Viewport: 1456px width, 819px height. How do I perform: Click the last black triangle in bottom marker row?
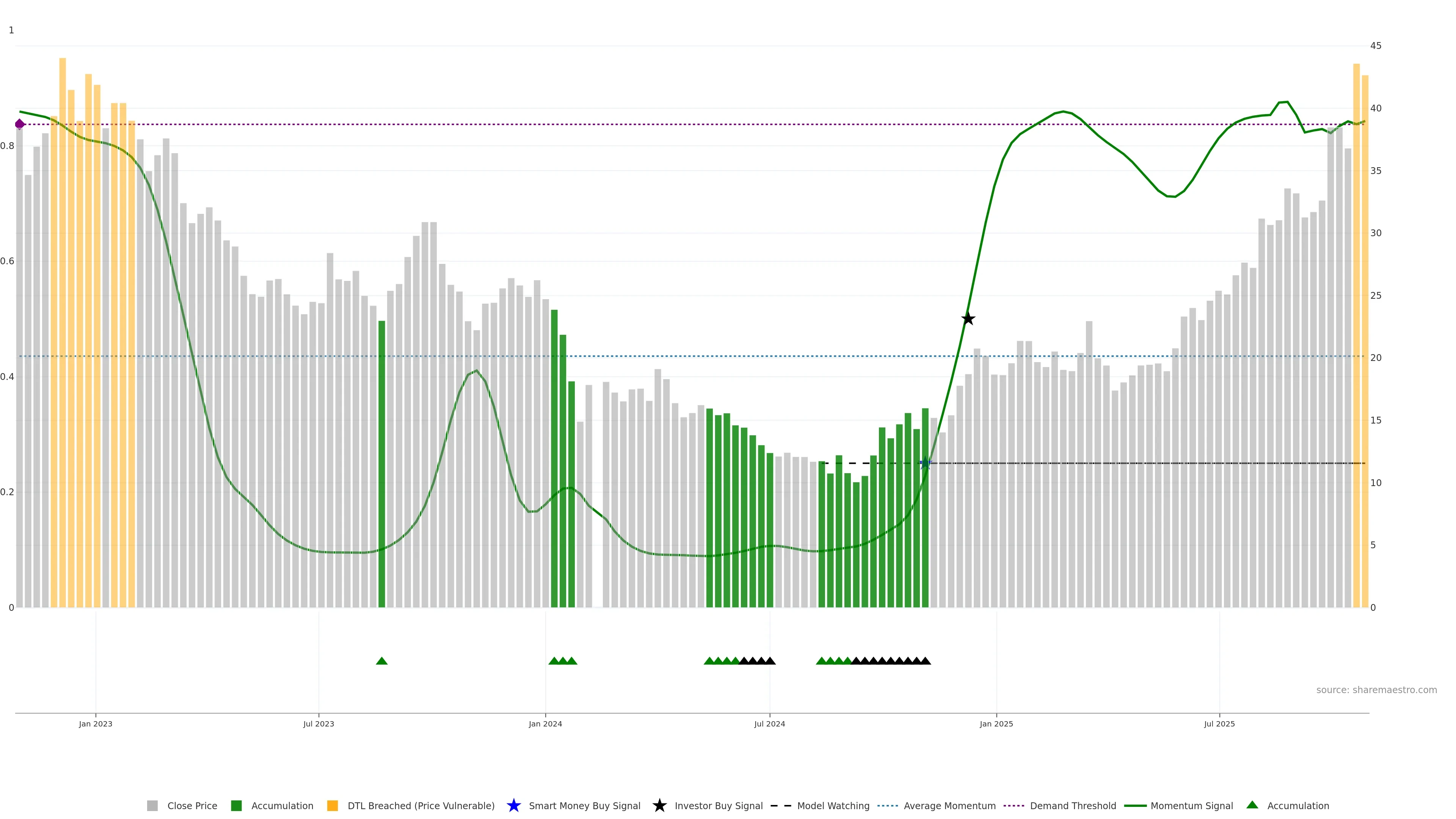[925, 661]
